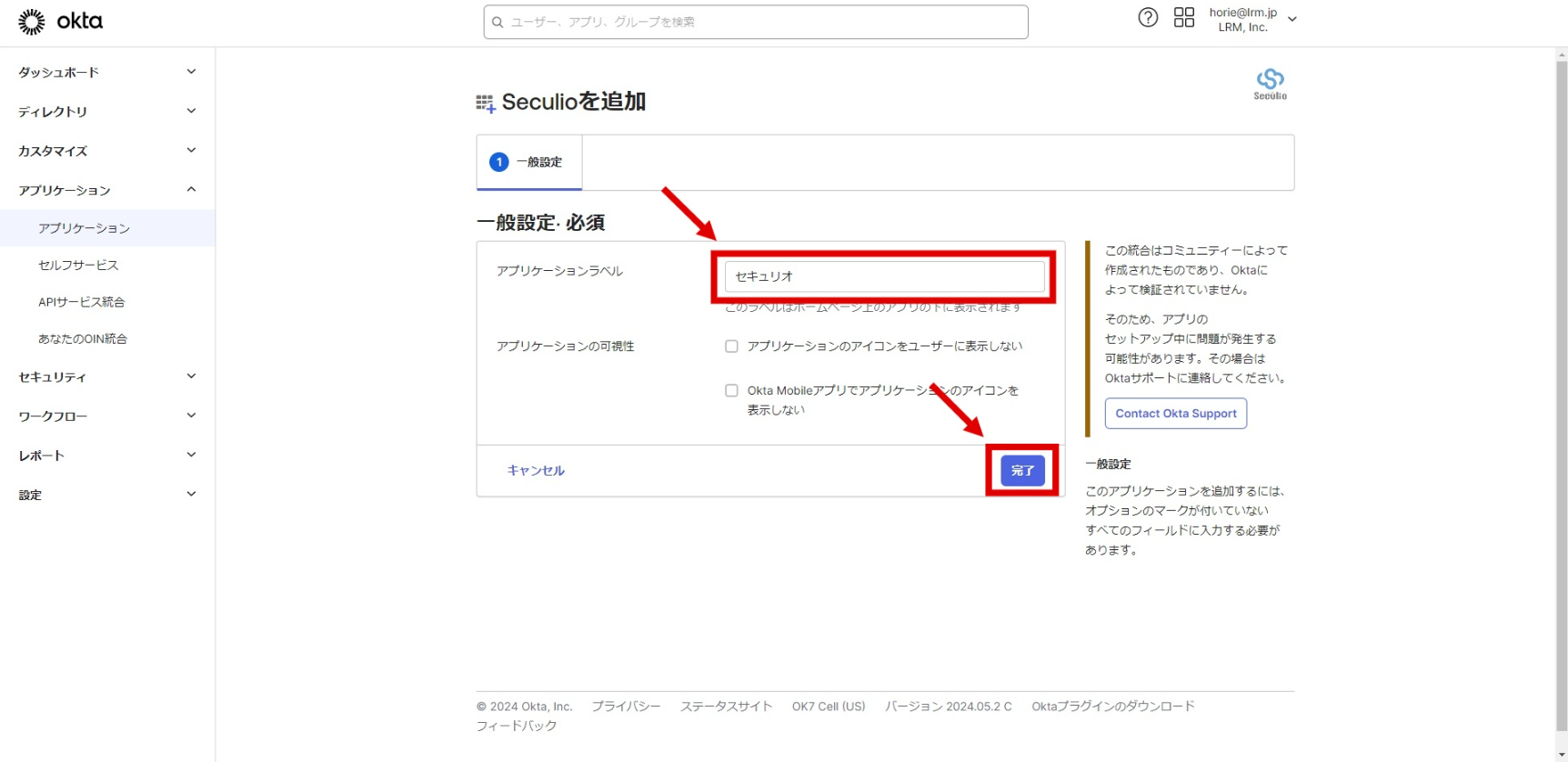Open the help question mark icon
Viewport: 1568px width, 762px height.
(x=1148, y=18)
